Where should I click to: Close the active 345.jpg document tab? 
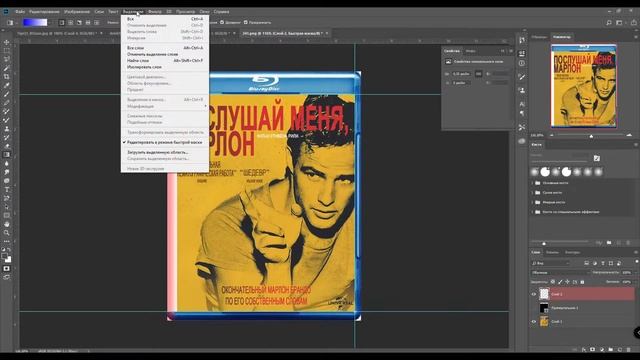(x=327, y=33)
